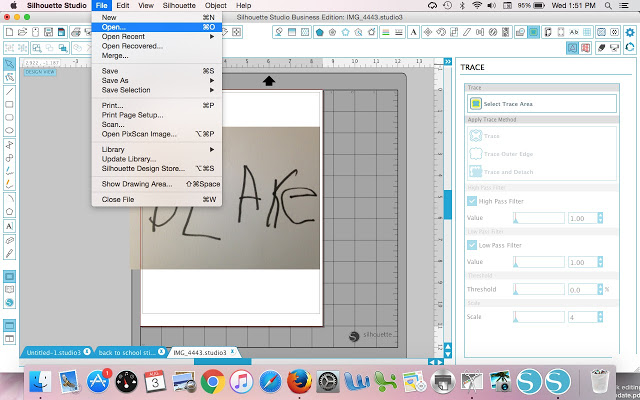The width and height of the screenshot is (640, 400).
Task: Adjust High Pass Filter value stepper
Action: pos(600,218)
